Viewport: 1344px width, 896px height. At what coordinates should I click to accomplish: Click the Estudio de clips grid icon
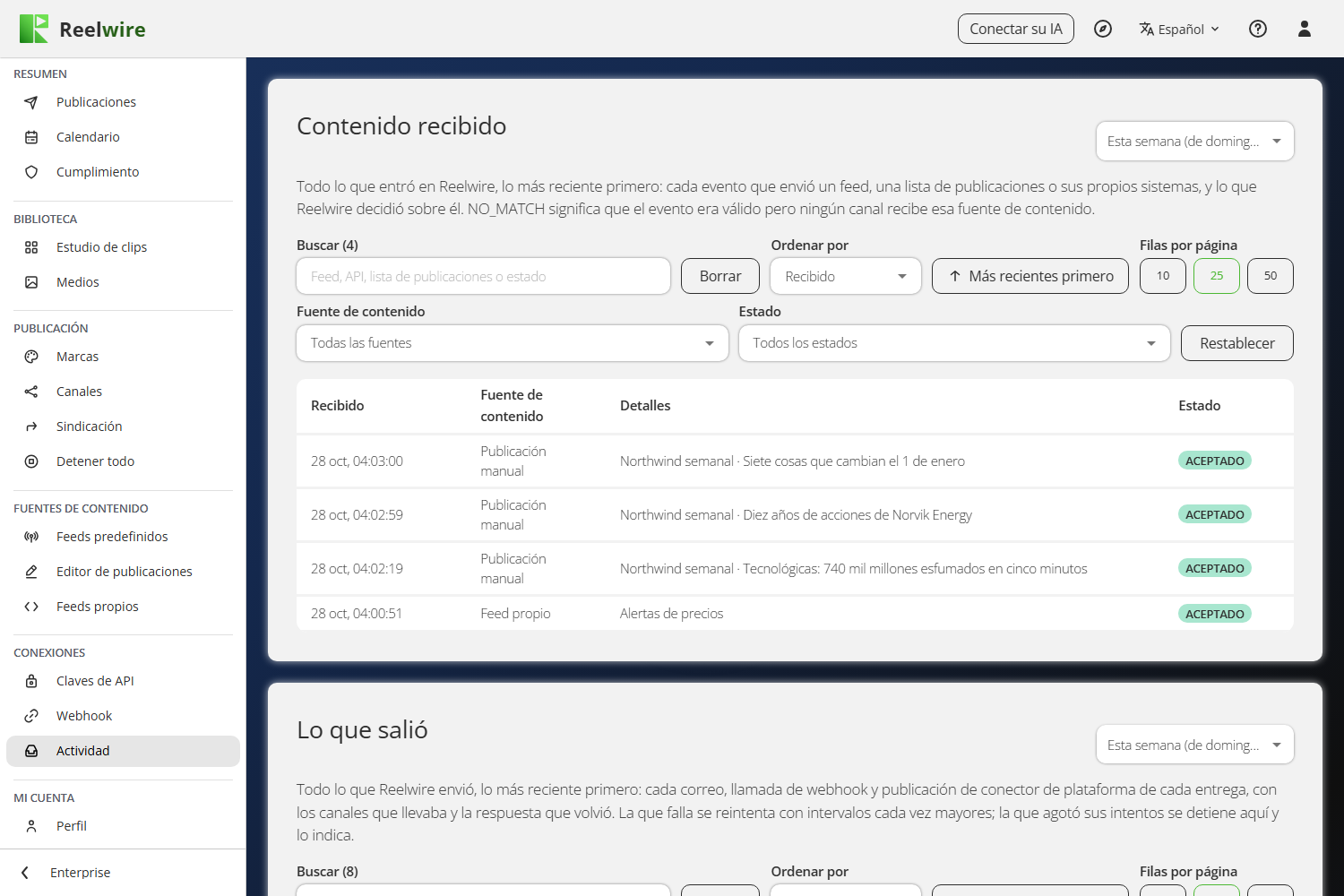coord(31,247)
